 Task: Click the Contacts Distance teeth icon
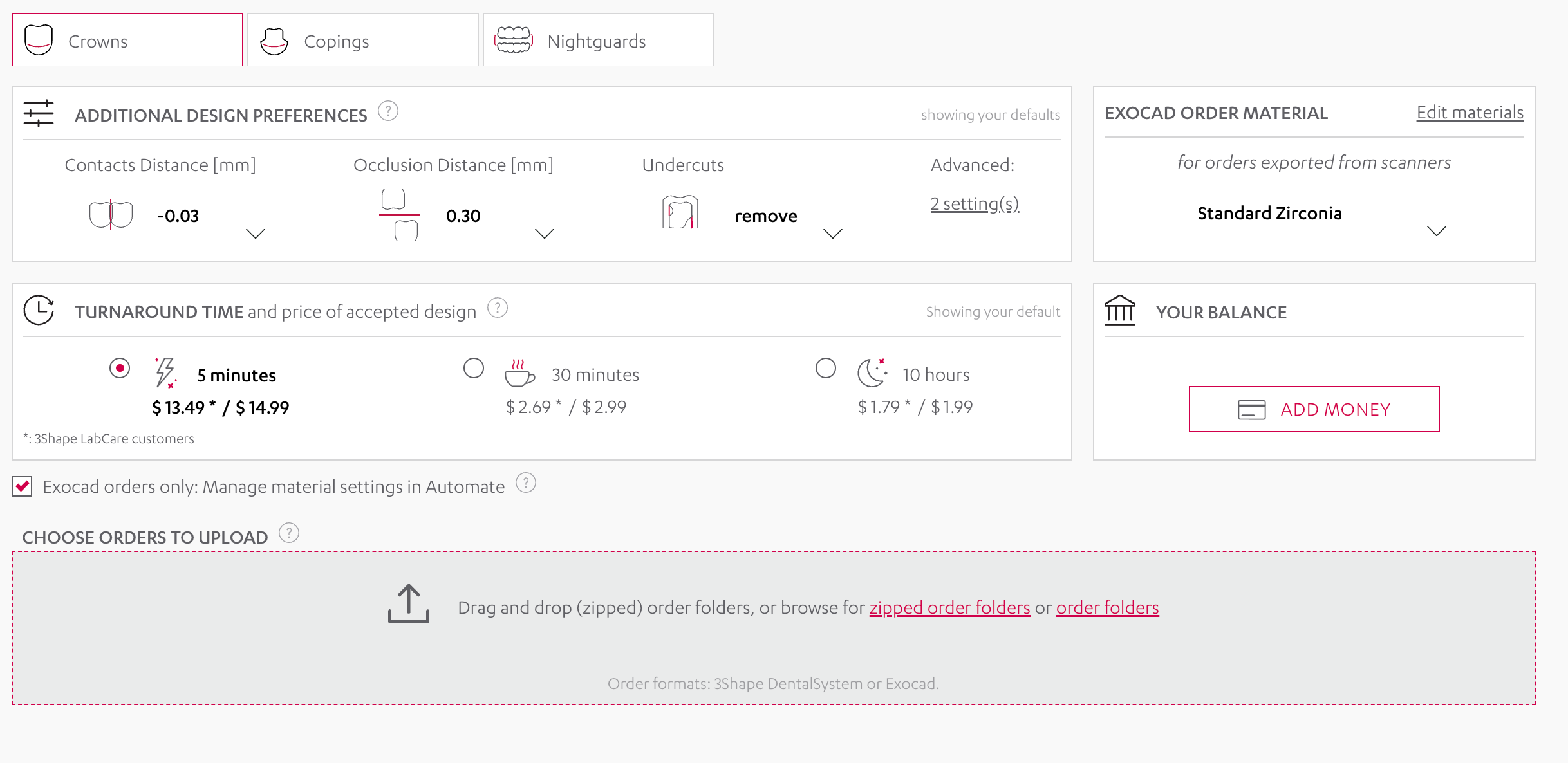[x=111, y=214]
